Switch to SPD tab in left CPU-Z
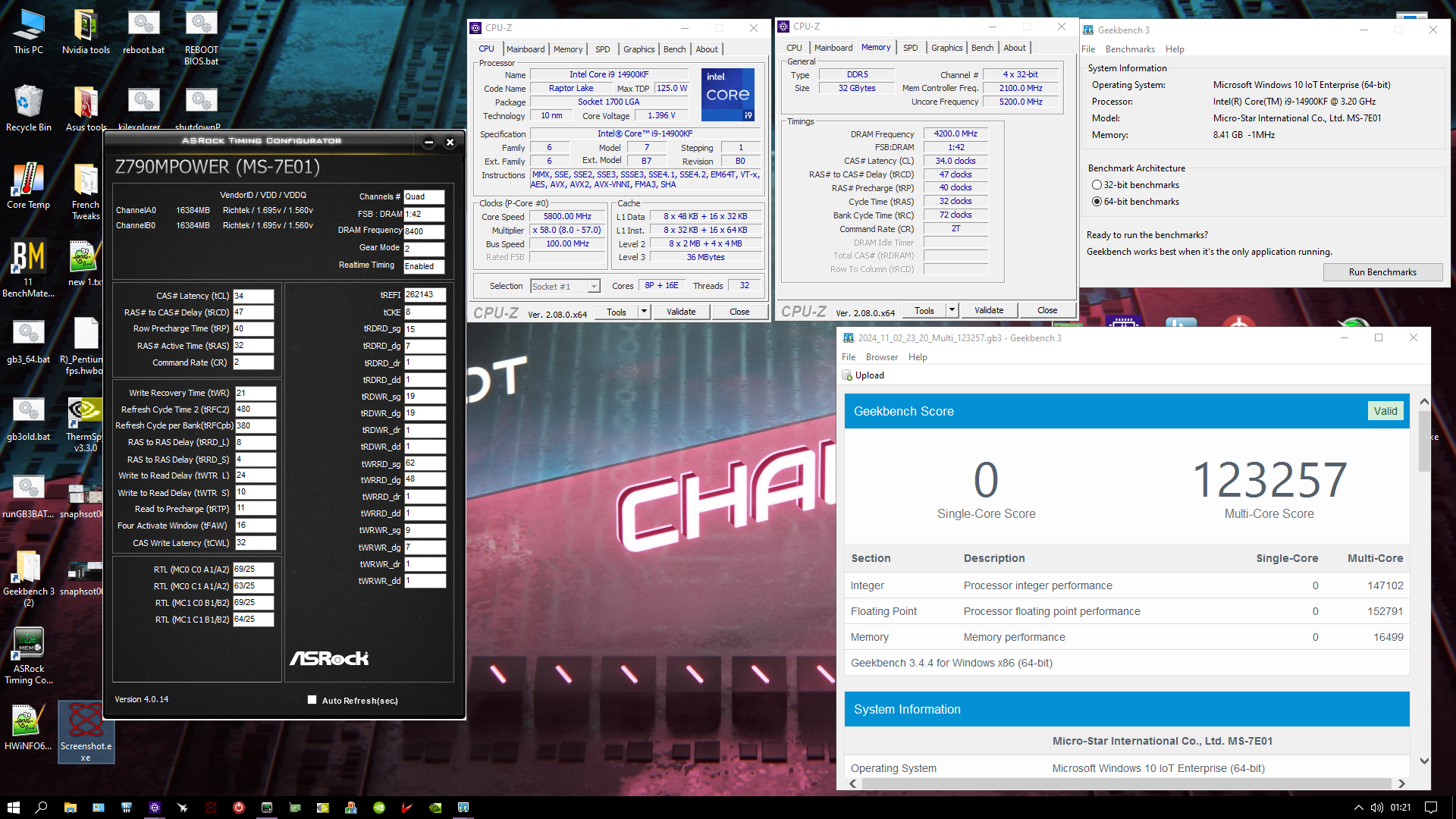 (602, 49)
